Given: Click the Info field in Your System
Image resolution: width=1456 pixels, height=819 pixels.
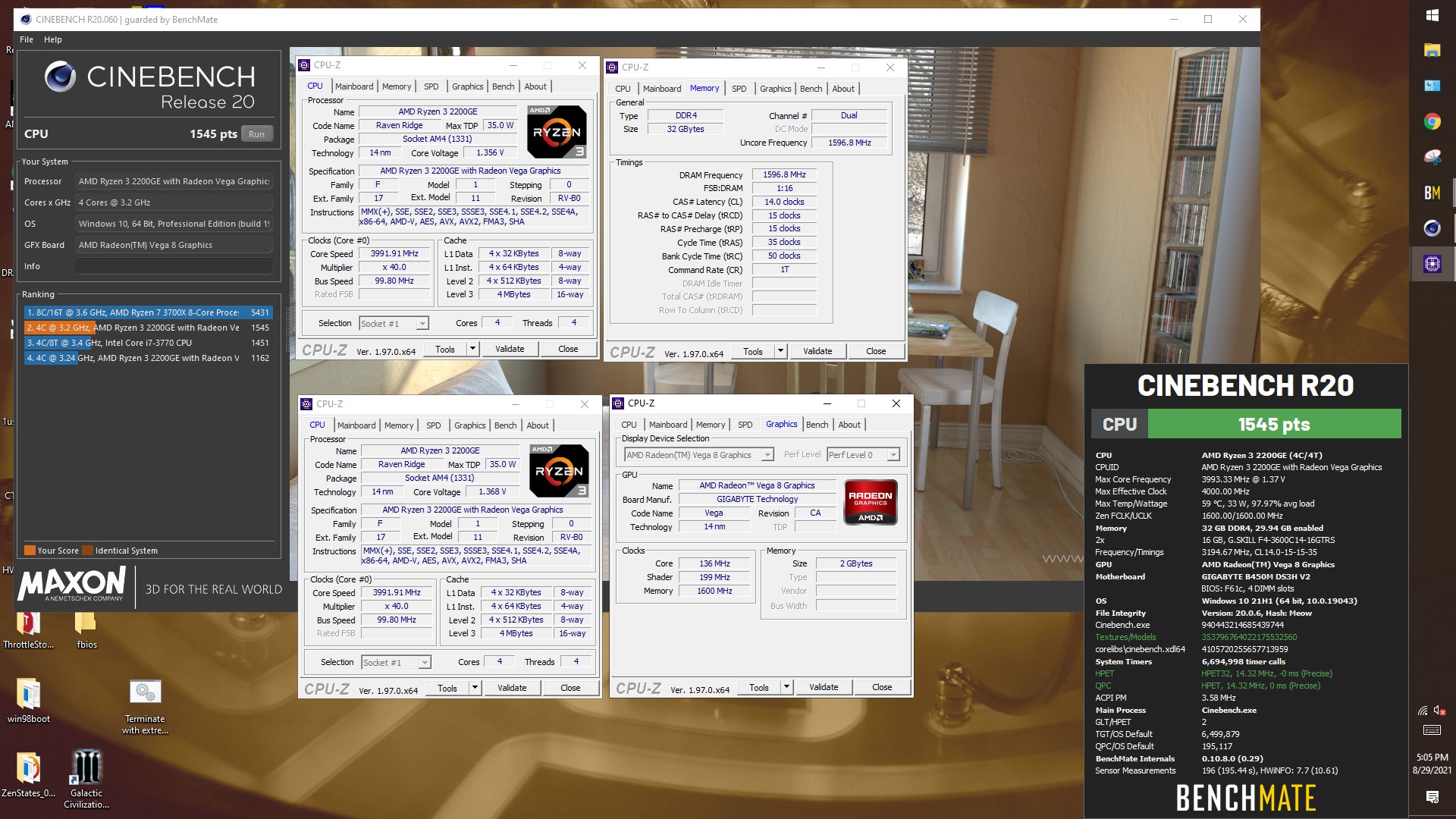Looking at the screenshot, I should pos(174,266).
